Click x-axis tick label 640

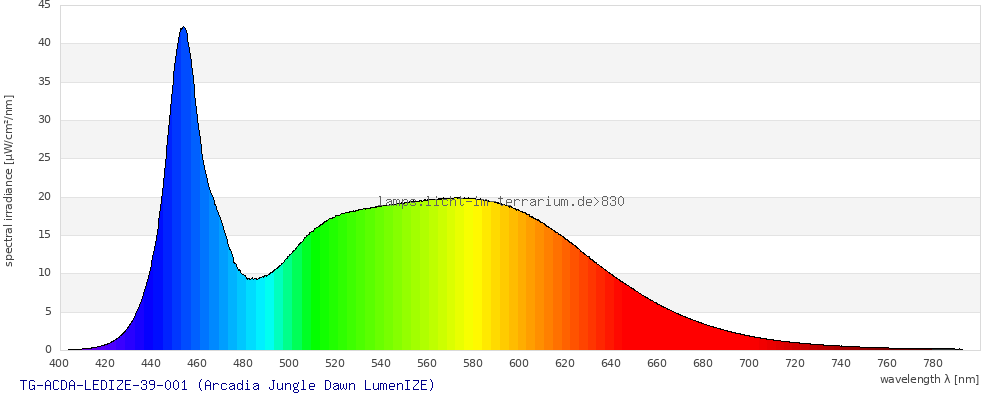coord(611,364)
